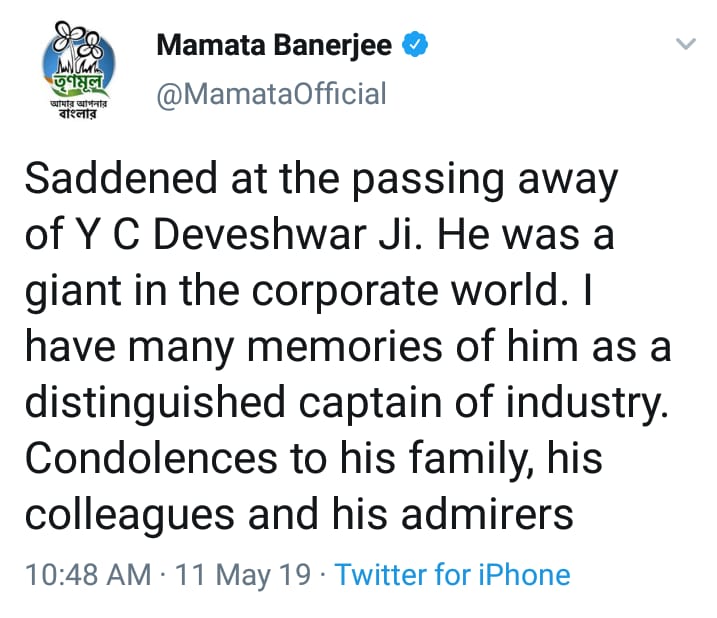The width and height of the screenshot is (717, 618).
Task: Click the বাংলার text under the logo
Action: (x=78, y=113)
